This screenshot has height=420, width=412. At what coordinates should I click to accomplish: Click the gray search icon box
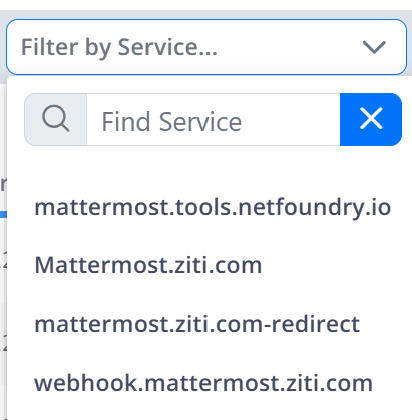coord(56,119)
